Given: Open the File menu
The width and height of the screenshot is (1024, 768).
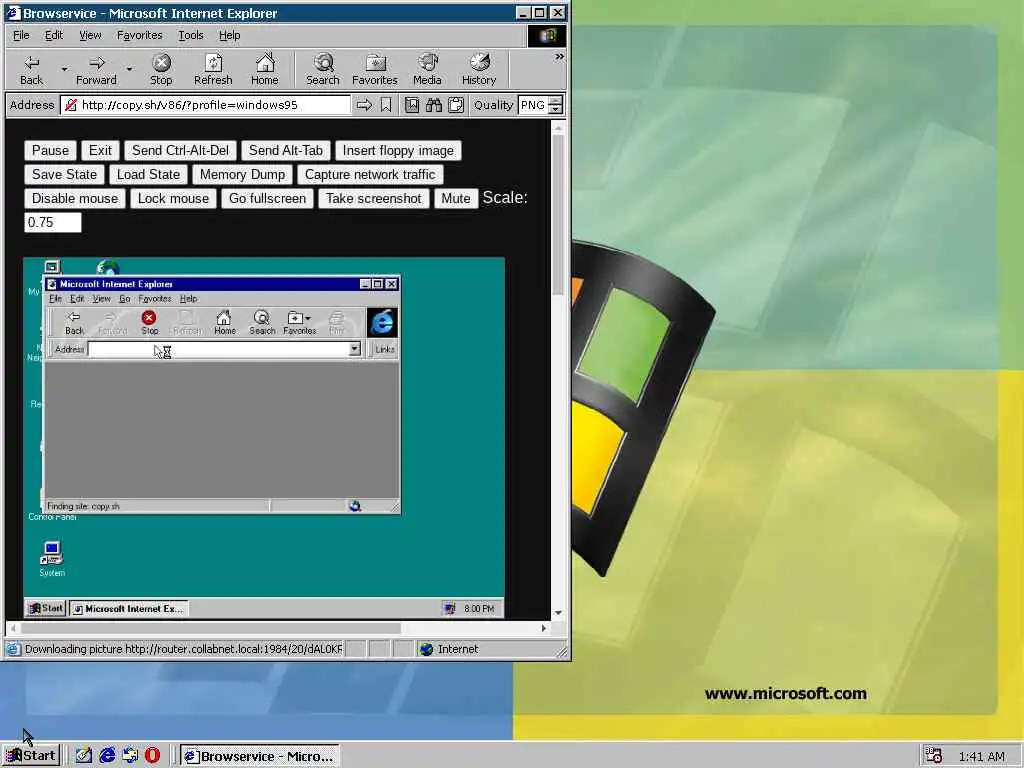Looking at the screenshot, I should [x=21, y=35].
